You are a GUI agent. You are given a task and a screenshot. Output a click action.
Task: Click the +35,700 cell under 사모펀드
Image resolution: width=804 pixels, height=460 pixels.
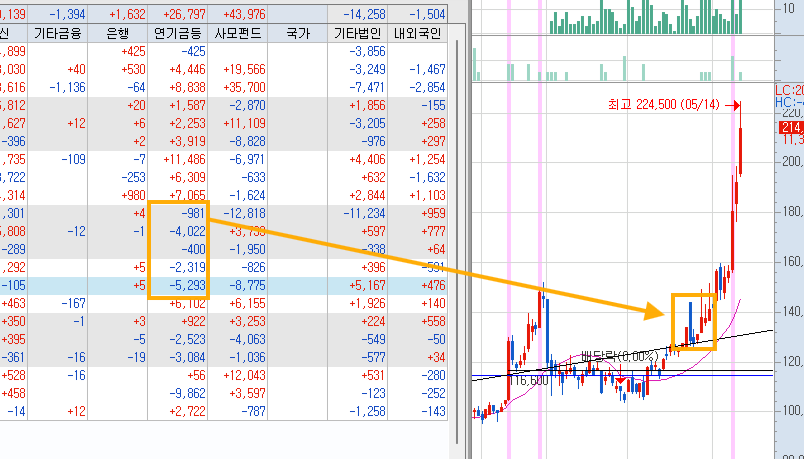point(244,87)
